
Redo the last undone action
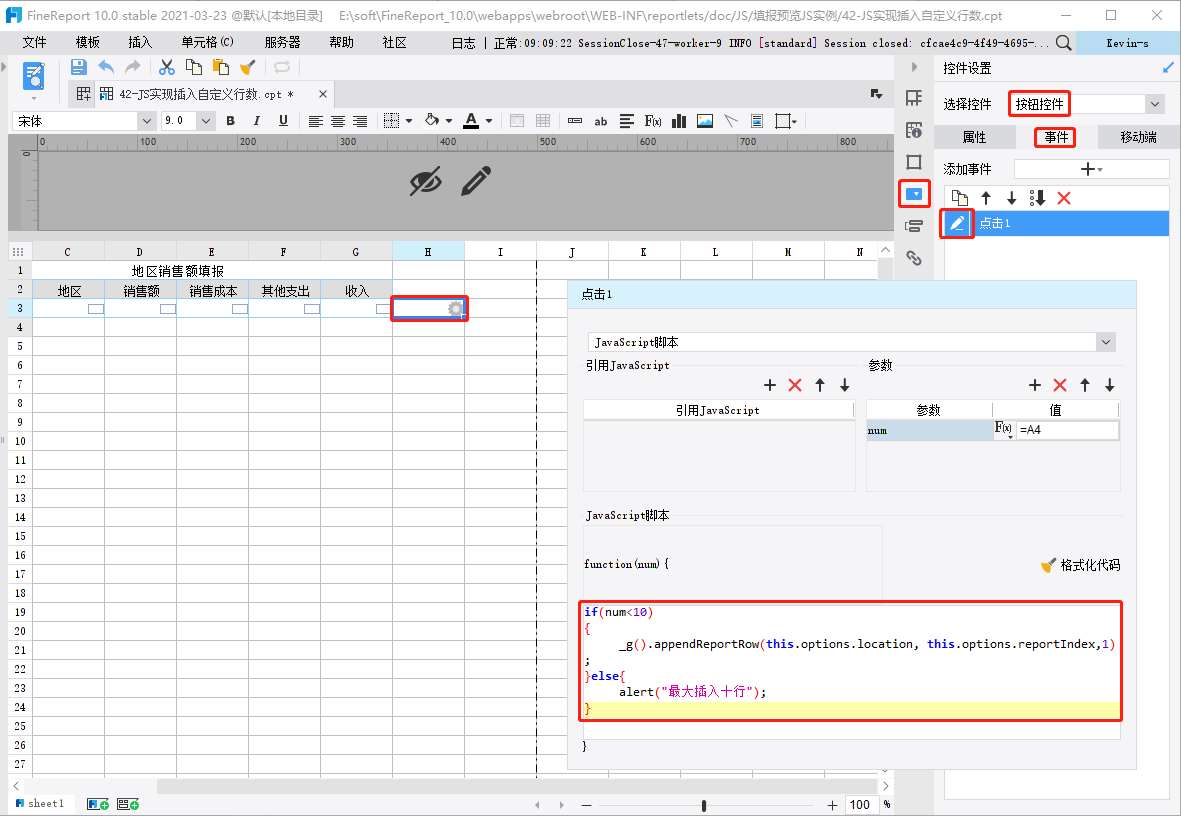coord(132,67)
